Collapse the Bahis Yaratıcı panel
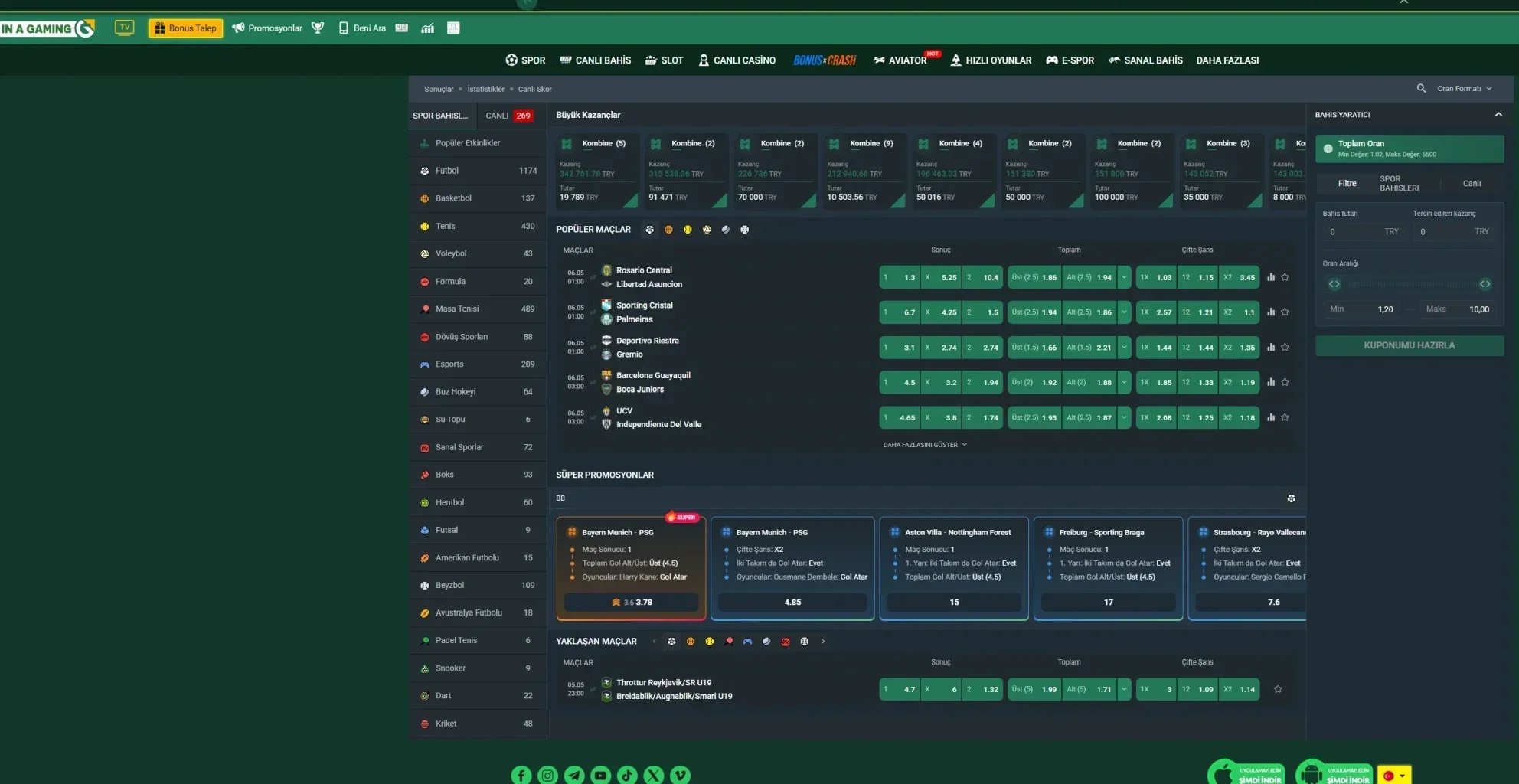The width and height of the screenshot is (1519, 784). 1498,115
